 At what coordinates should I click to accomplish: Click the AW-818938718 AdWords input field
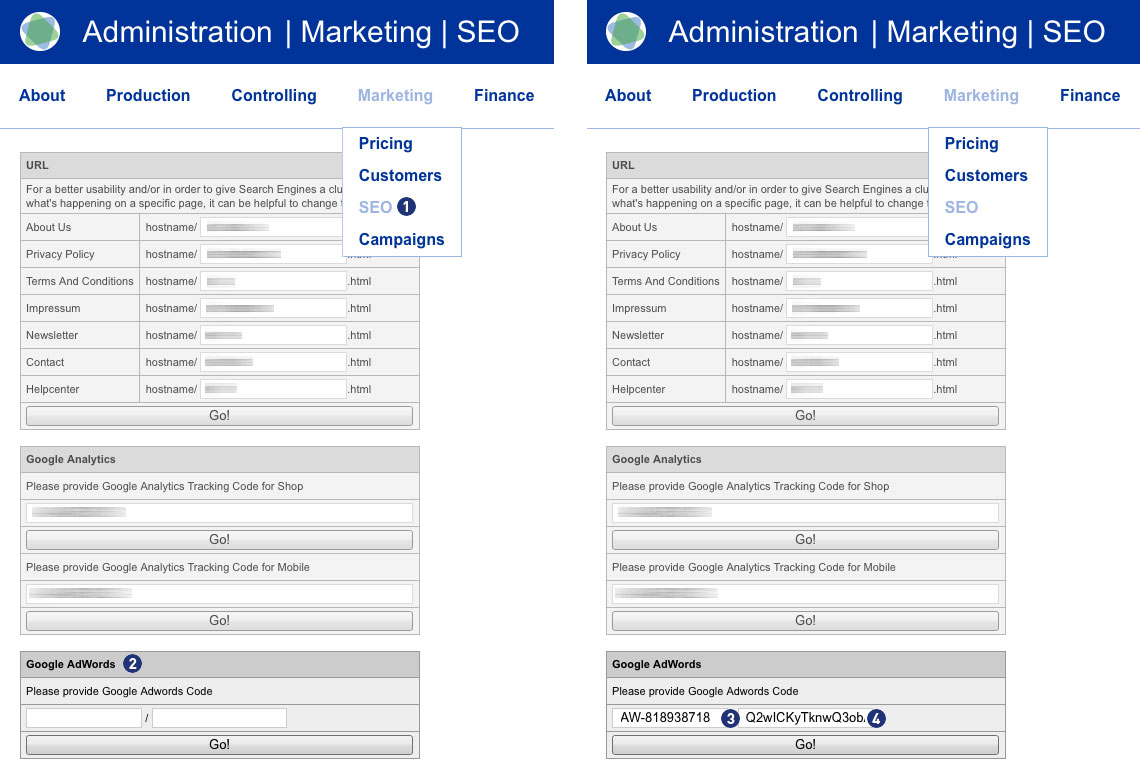pos(665,718)
